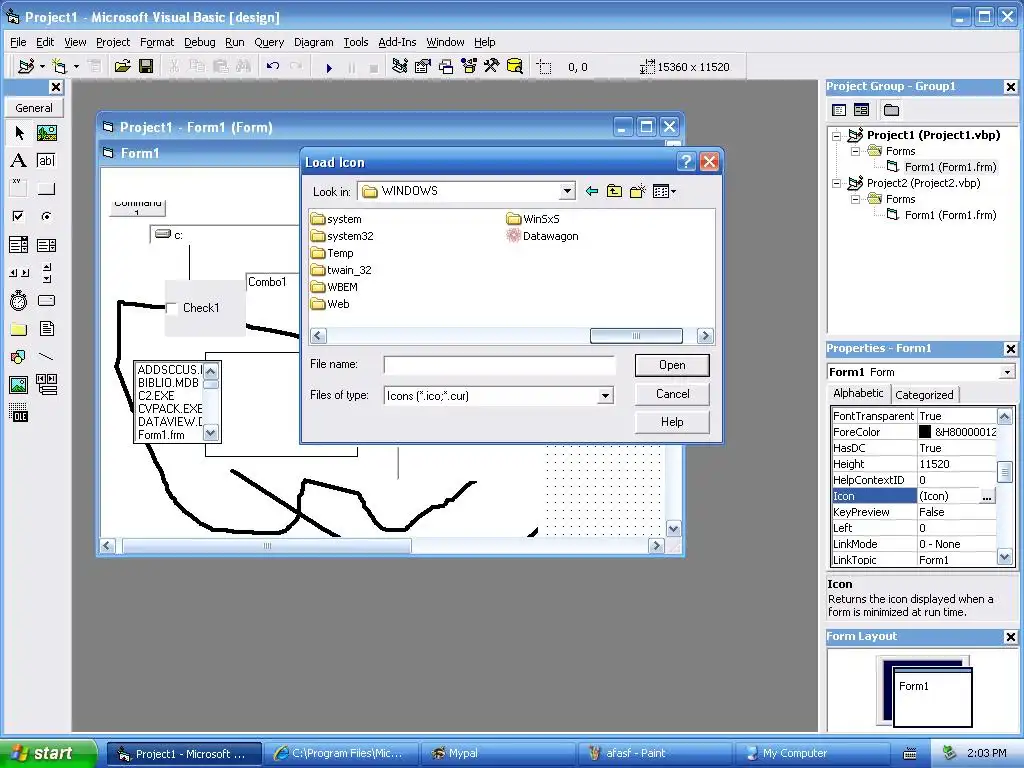Collapse the Forms folder under Project1
This screenshot has width=1024, height=768.
coord(856,152)
